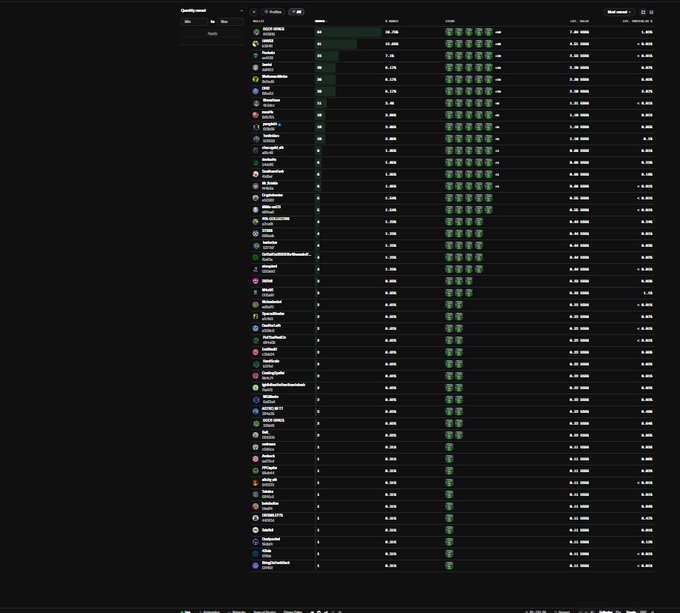680x613 pixels.
Task: Open avatar of the holder owning 41
Action: 256,44
